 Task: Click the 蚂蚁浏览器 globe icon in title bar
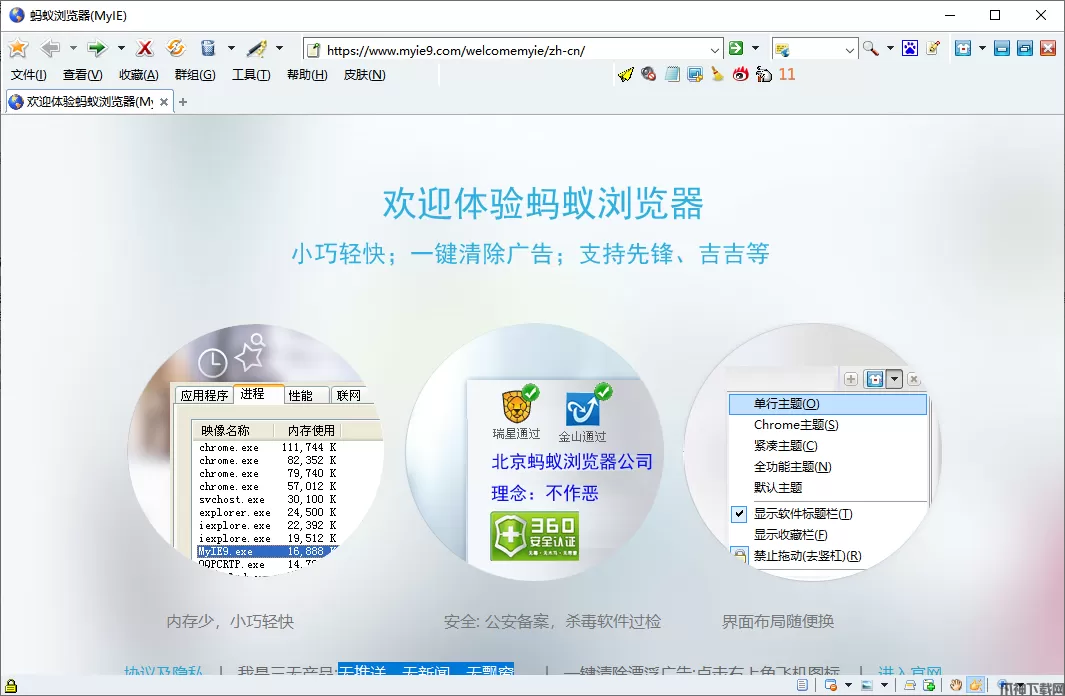[x=16, y=15]
